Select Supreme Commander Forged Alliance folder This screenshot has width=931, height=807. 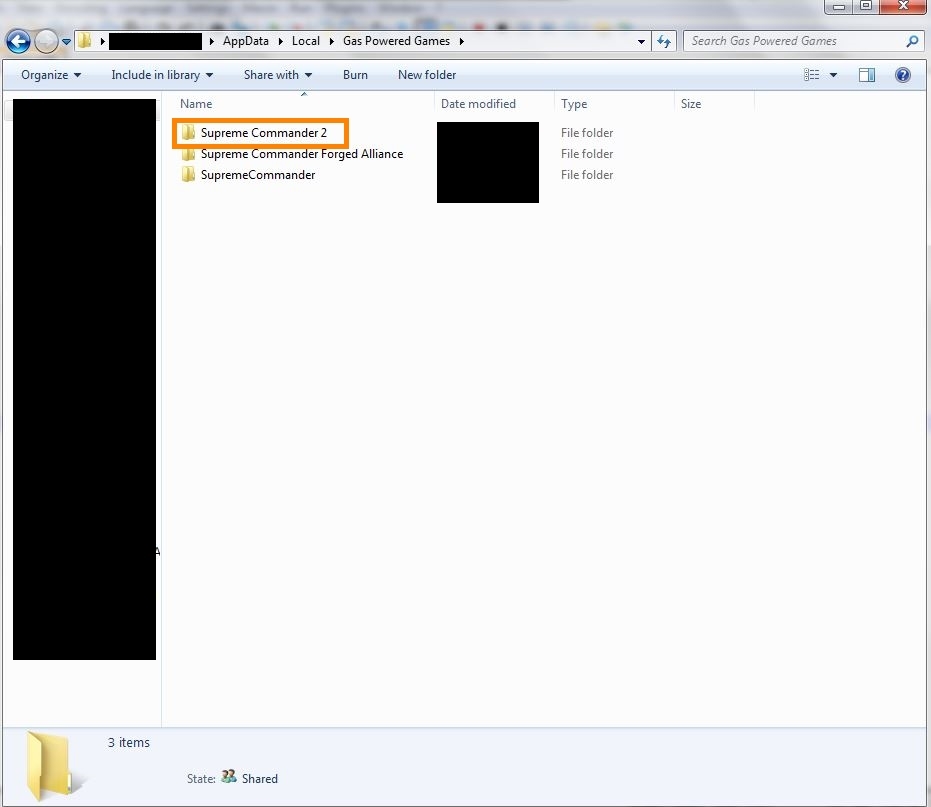[301, 154]
